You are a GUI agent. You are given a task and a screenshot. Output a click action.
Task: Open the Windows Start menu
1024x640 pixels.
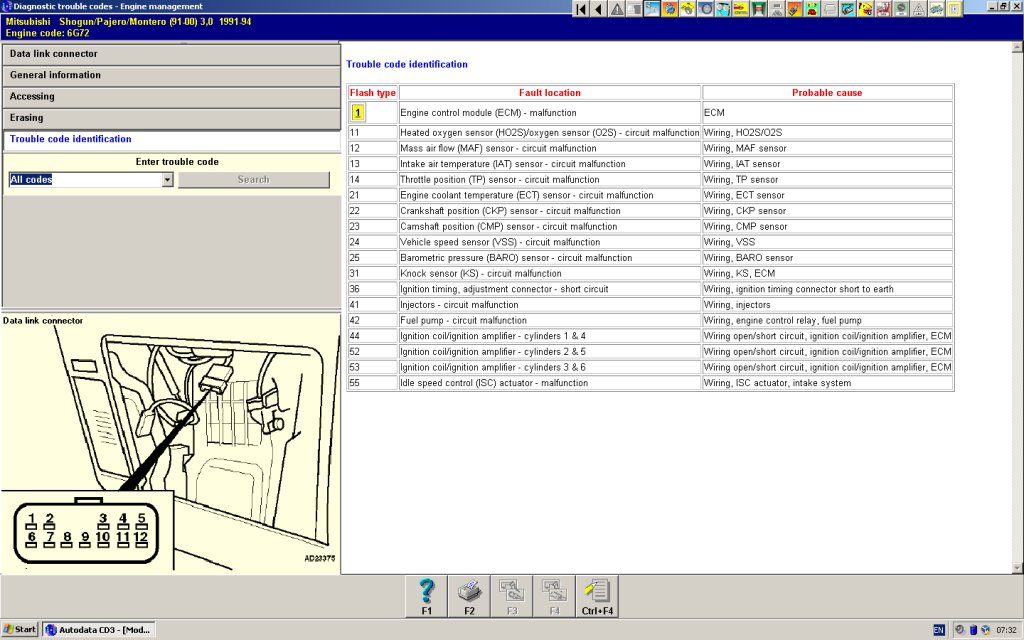pos(20,630)
